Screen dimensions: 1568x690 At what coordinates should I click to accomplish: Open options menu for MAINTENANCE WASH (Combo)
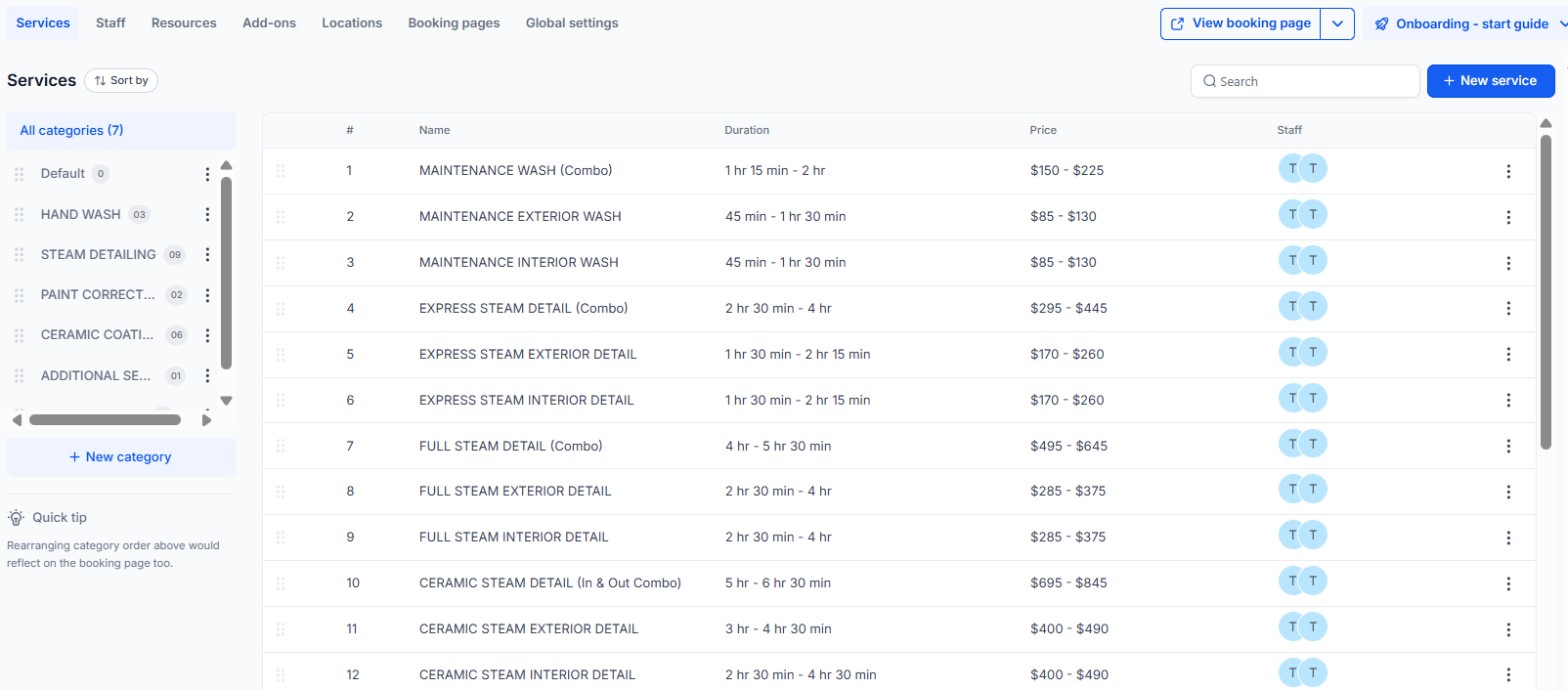tap(1508, 171)
